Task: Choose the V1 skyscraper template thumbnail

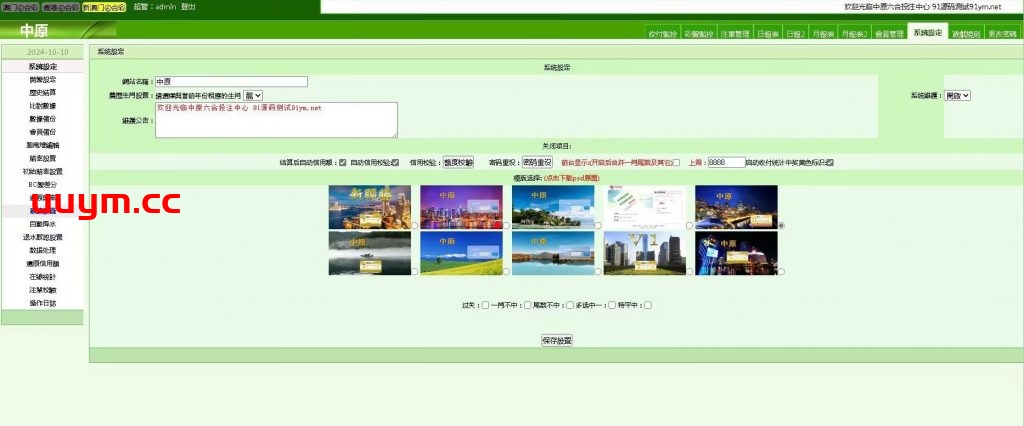Action: (x=645, y=253)
